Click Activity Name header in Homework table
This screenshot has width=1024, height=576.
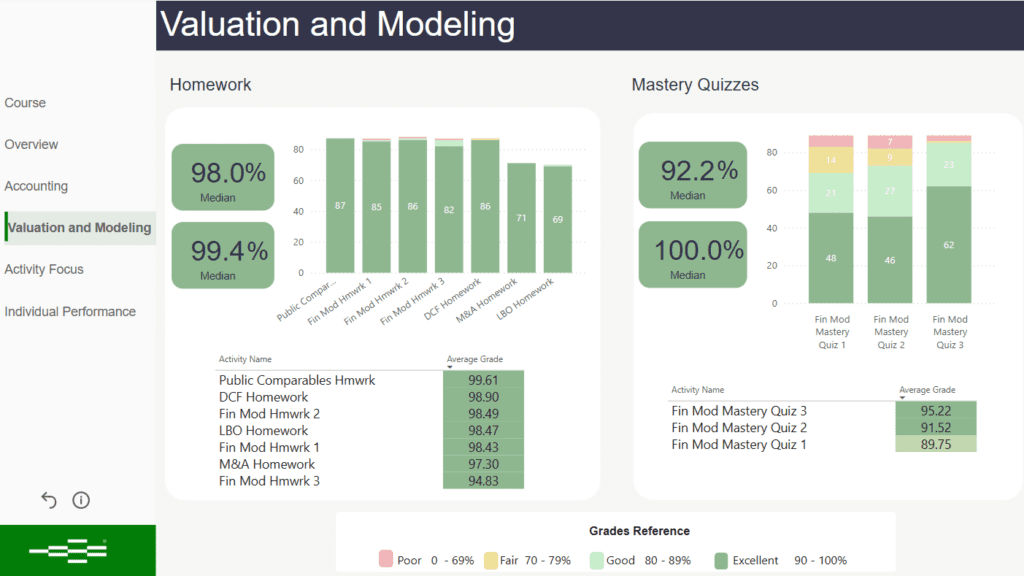pos(245,359)
